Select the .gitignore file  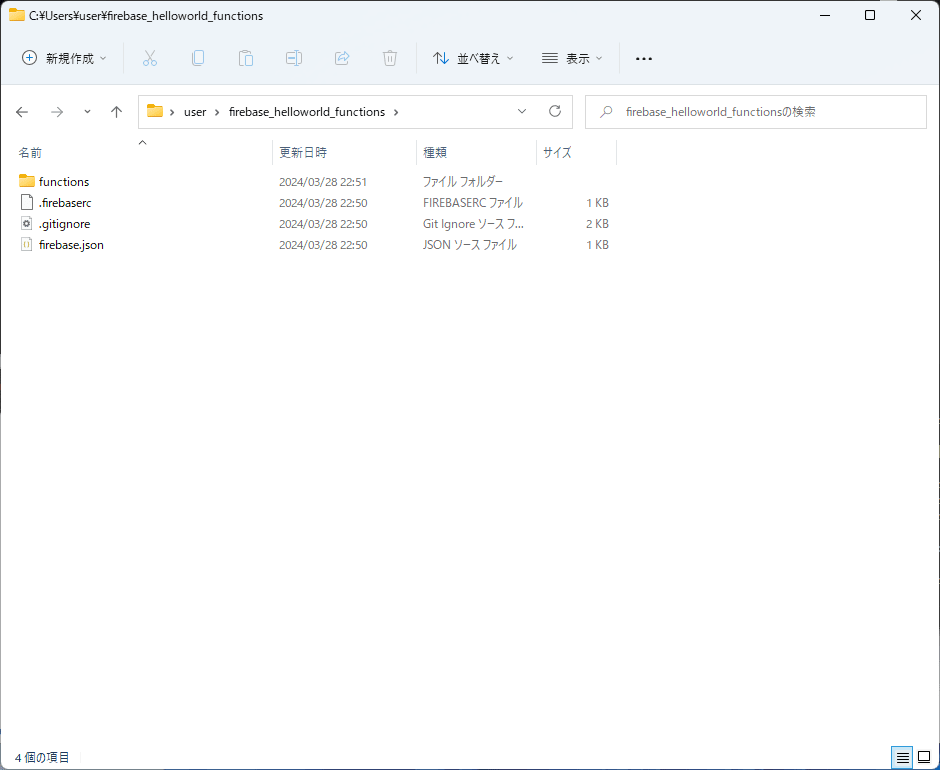click(x=65, y=224)
